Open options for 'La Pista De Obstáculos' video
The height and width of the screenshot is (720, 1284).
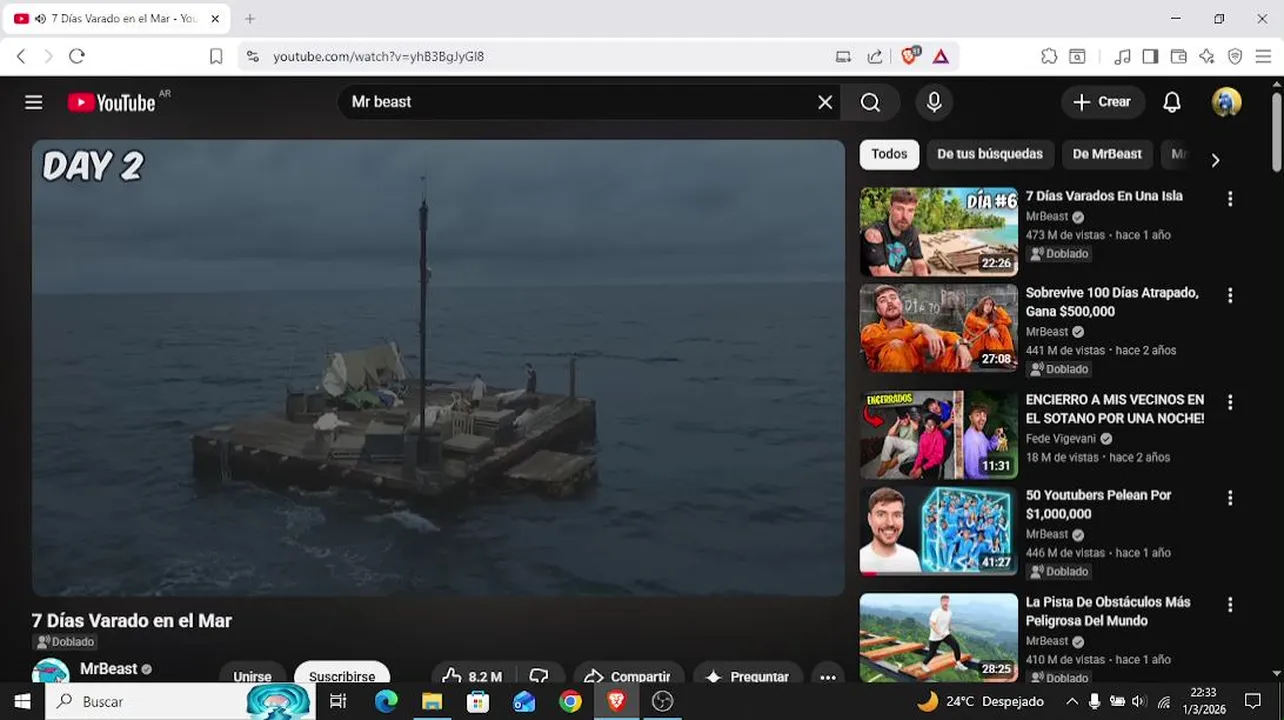[1230, 605]
